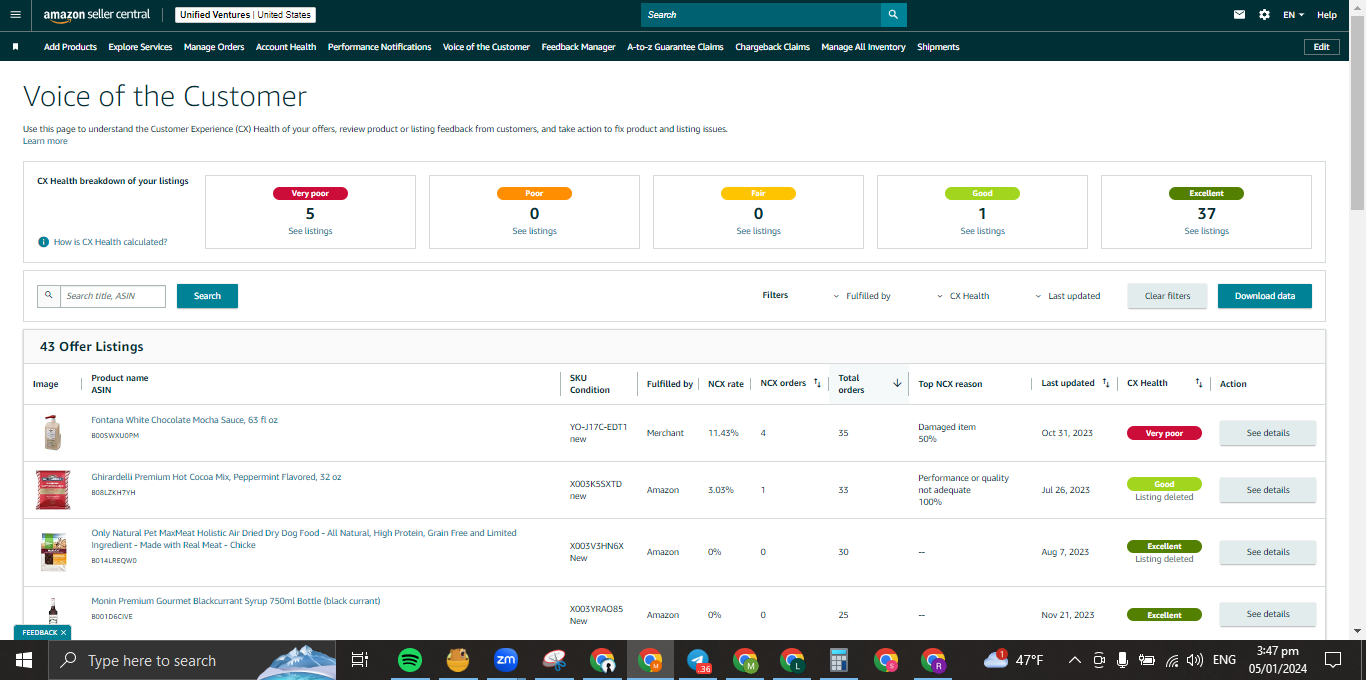Open Zoom from the taskbar

(506, 660)
